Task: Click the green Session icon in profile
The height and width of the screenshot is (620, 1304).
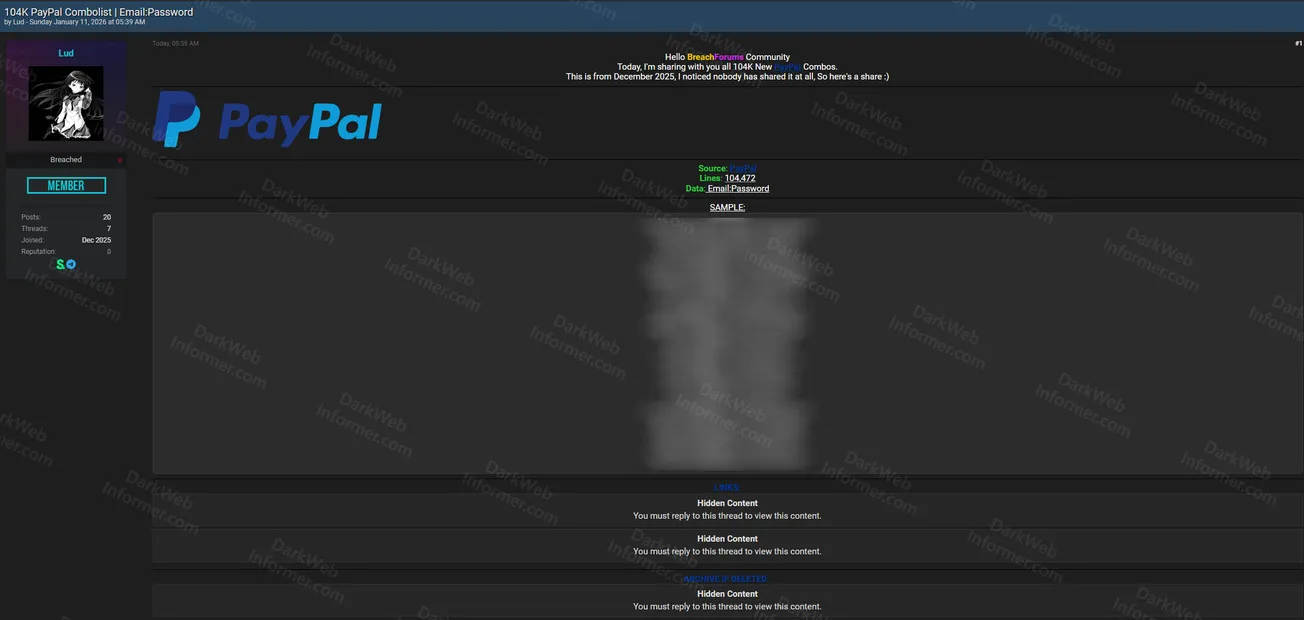Action: click(x=60, y=262)
